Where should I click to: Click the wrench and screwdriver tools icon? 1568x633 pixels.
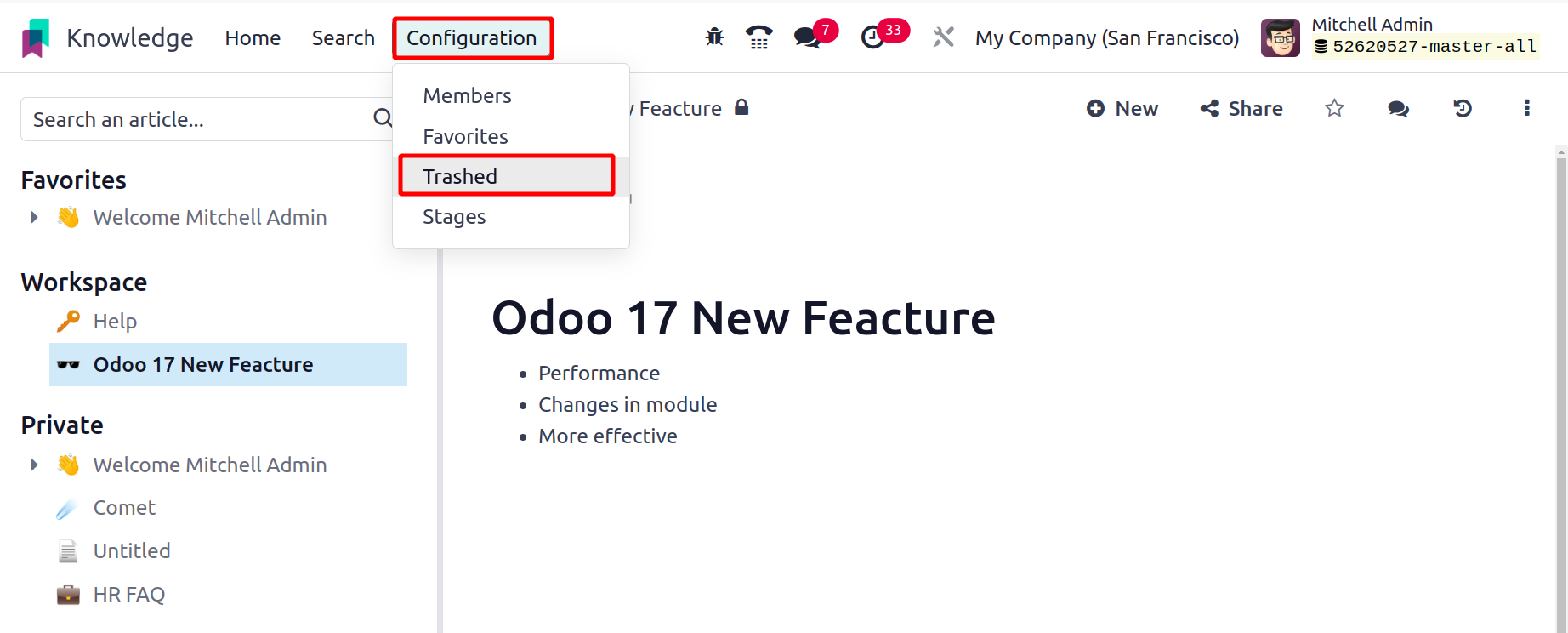(943, 37)
